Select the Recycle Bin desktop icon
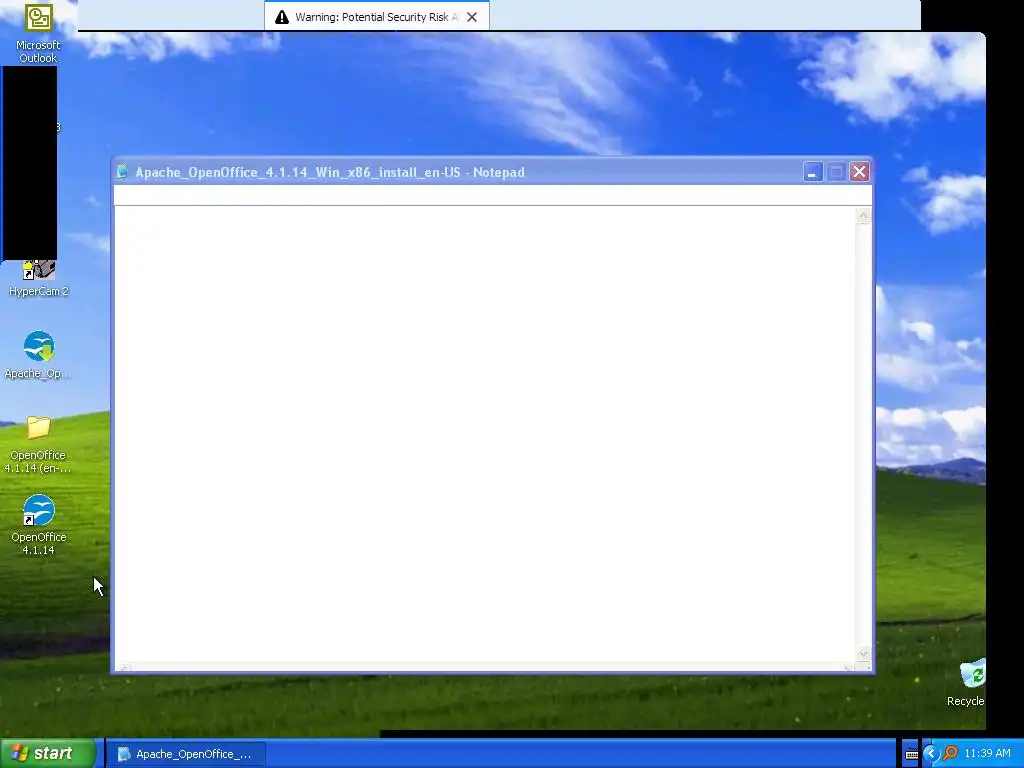 tap(968, 682)
